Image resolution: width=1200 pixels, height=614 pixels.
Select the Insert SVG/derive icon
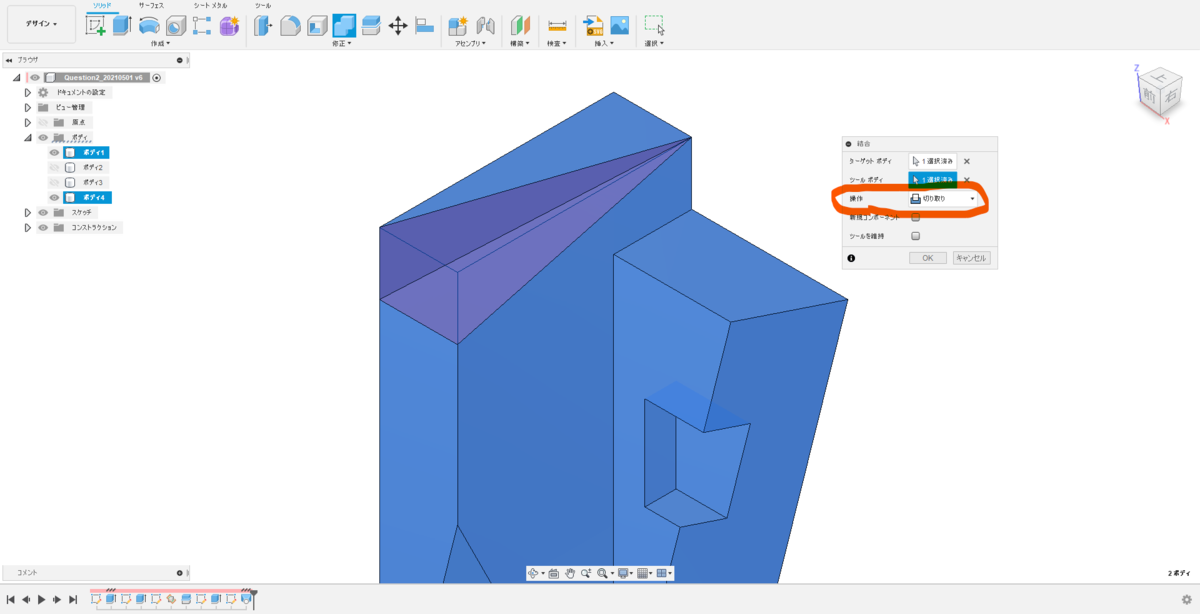point(593,26)
